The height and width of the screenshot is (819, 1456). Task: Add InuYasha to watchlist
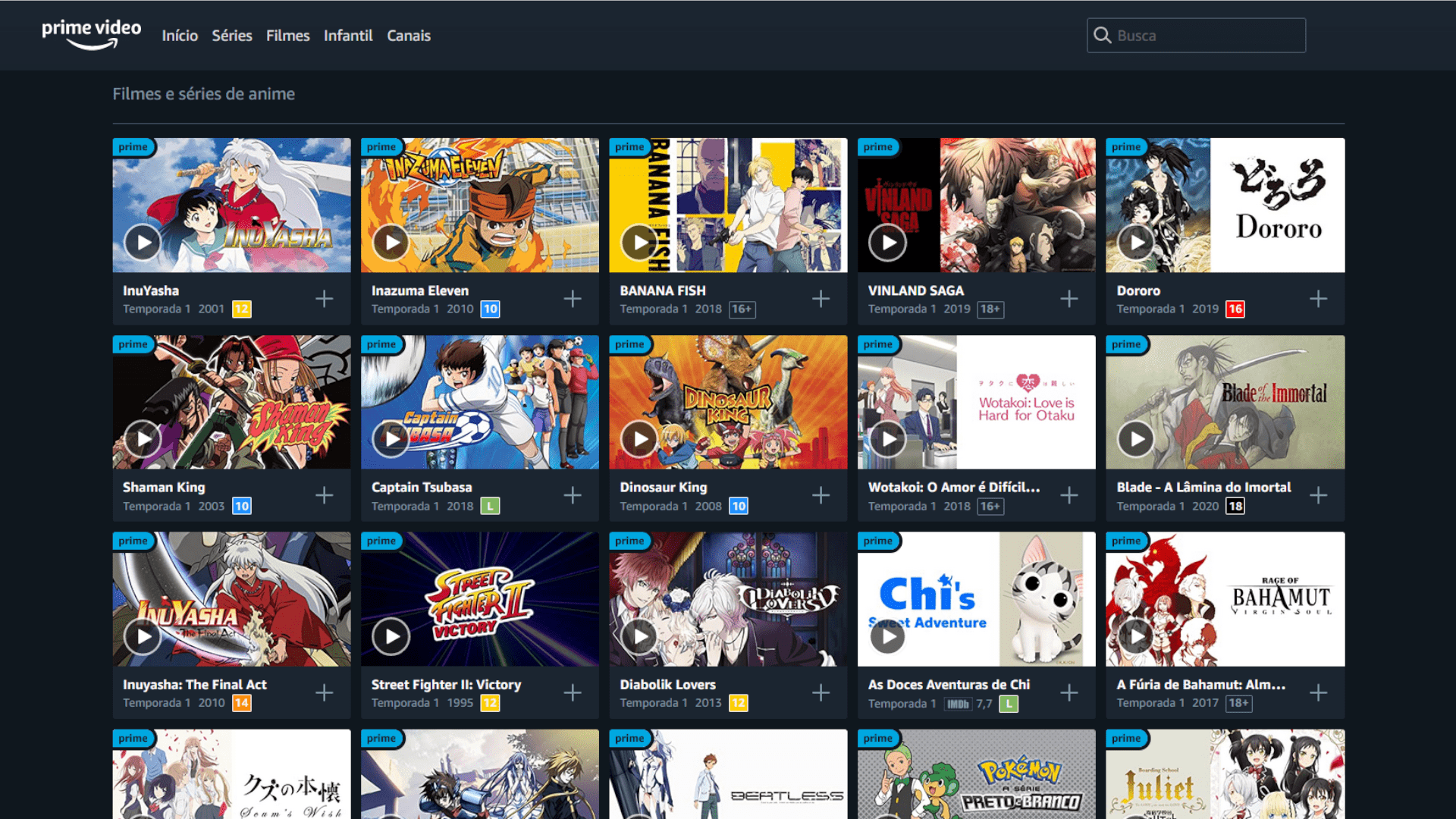[325, 299]
